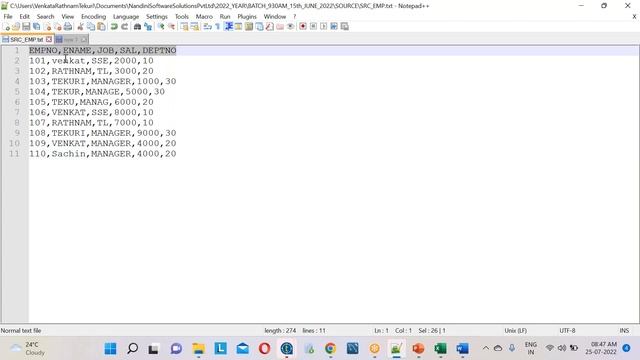Open the Run menu
Viewport: 640px width, 360px height.
coord(225,16)
